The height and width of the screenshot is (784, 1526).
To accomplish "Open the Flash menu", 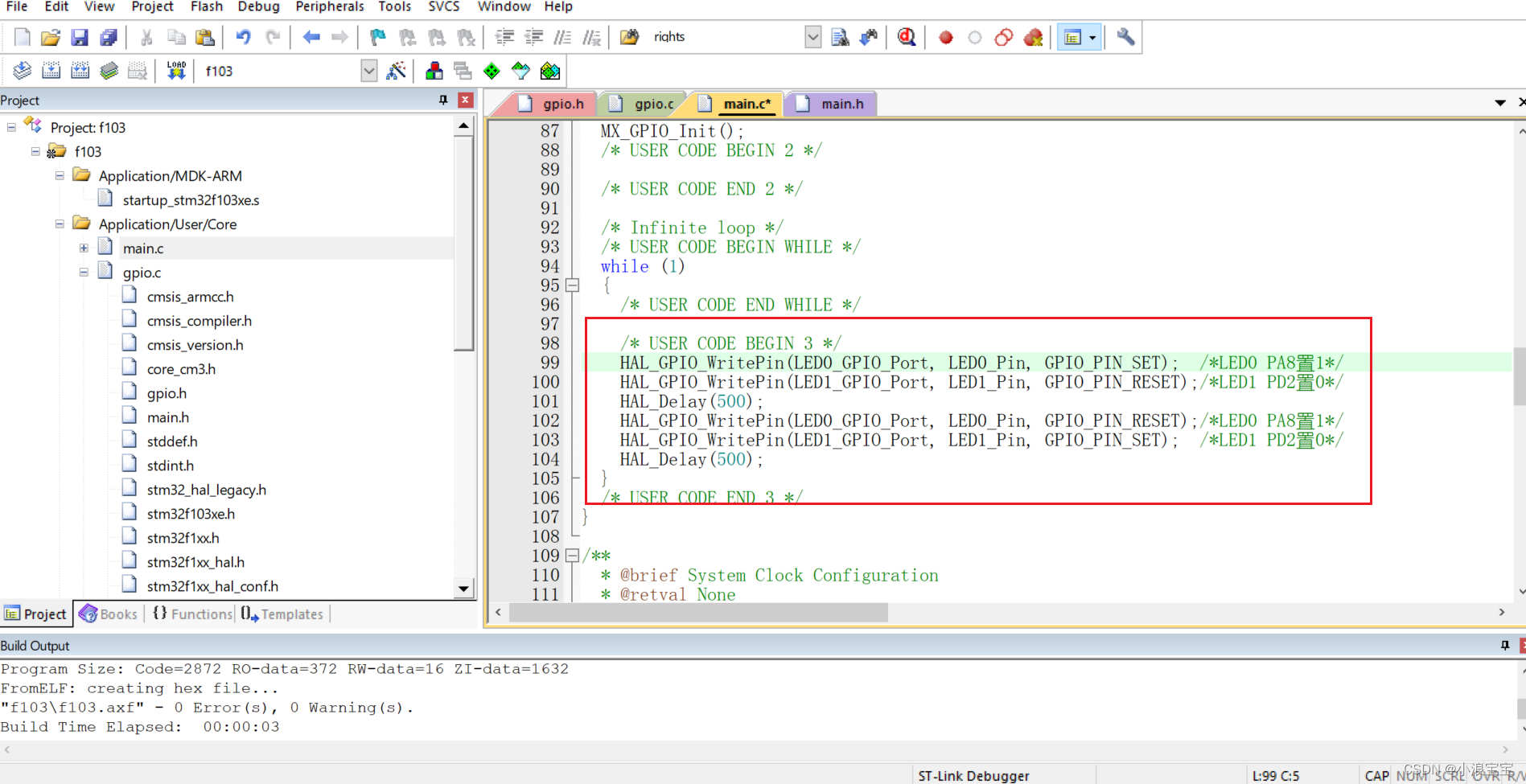I will [207, 7].
